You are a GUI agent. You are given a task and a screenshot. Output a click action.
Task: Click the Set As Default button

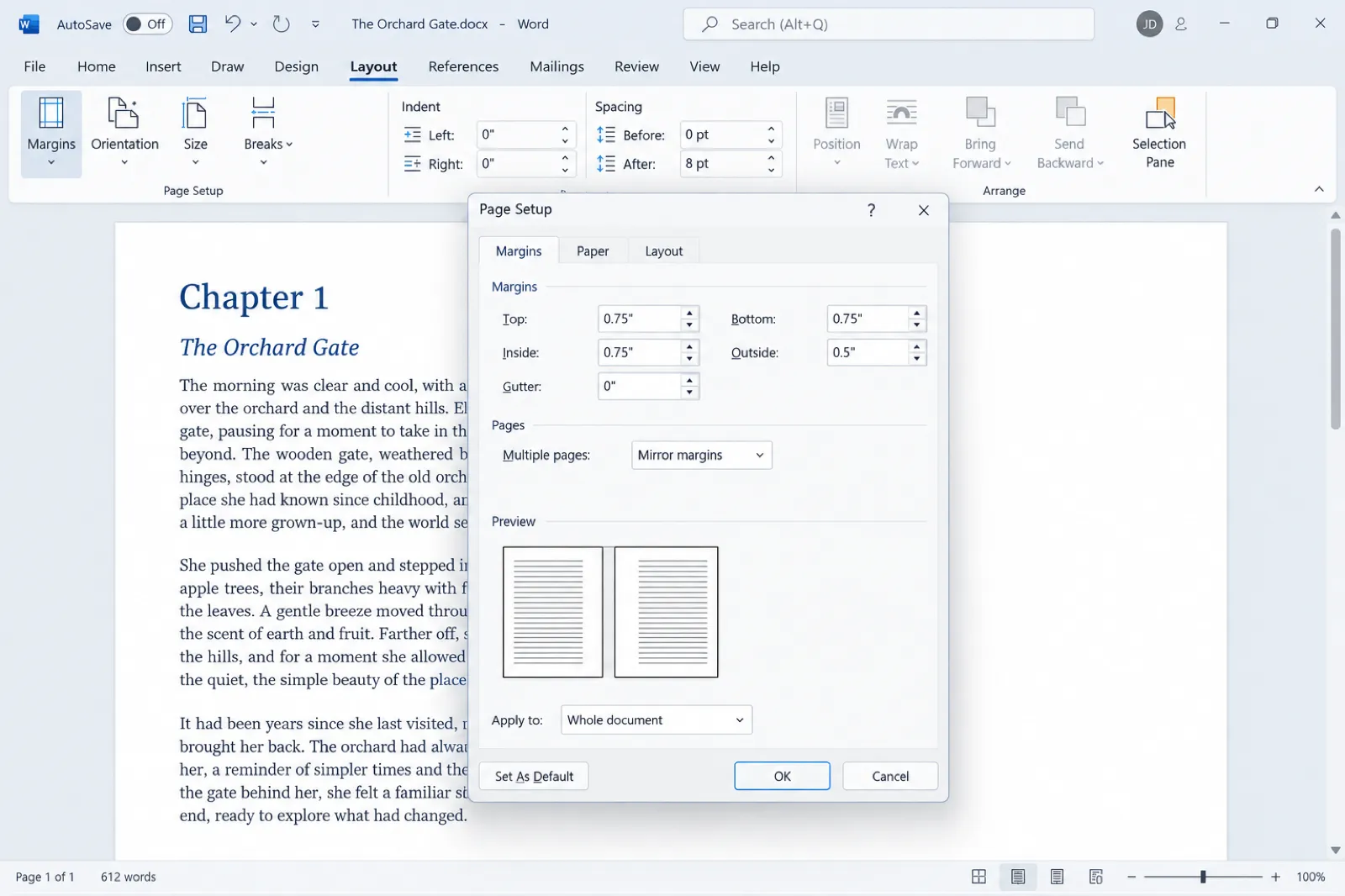pos(534,777)
